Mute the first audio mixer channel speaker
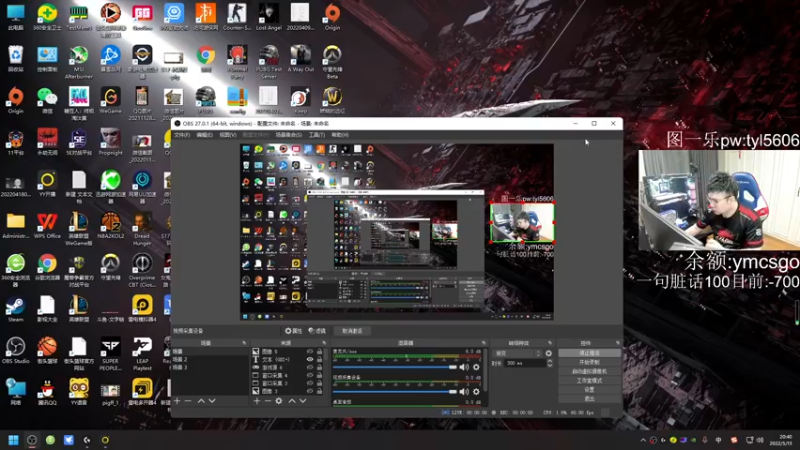Image resolution: width=800 pixels, height=450 pixels. click(x=464, y=367)
